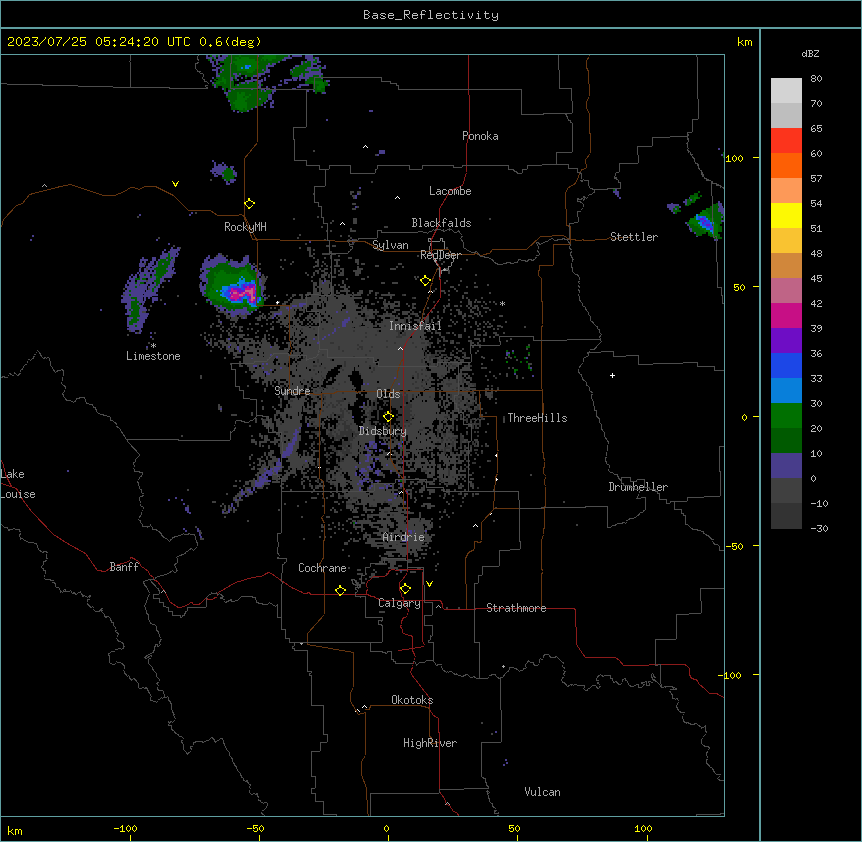Click the asterisk marker above Limestone
Viewport: 862px width, 842px height.
pyautogui.click(x=153, y=345)
